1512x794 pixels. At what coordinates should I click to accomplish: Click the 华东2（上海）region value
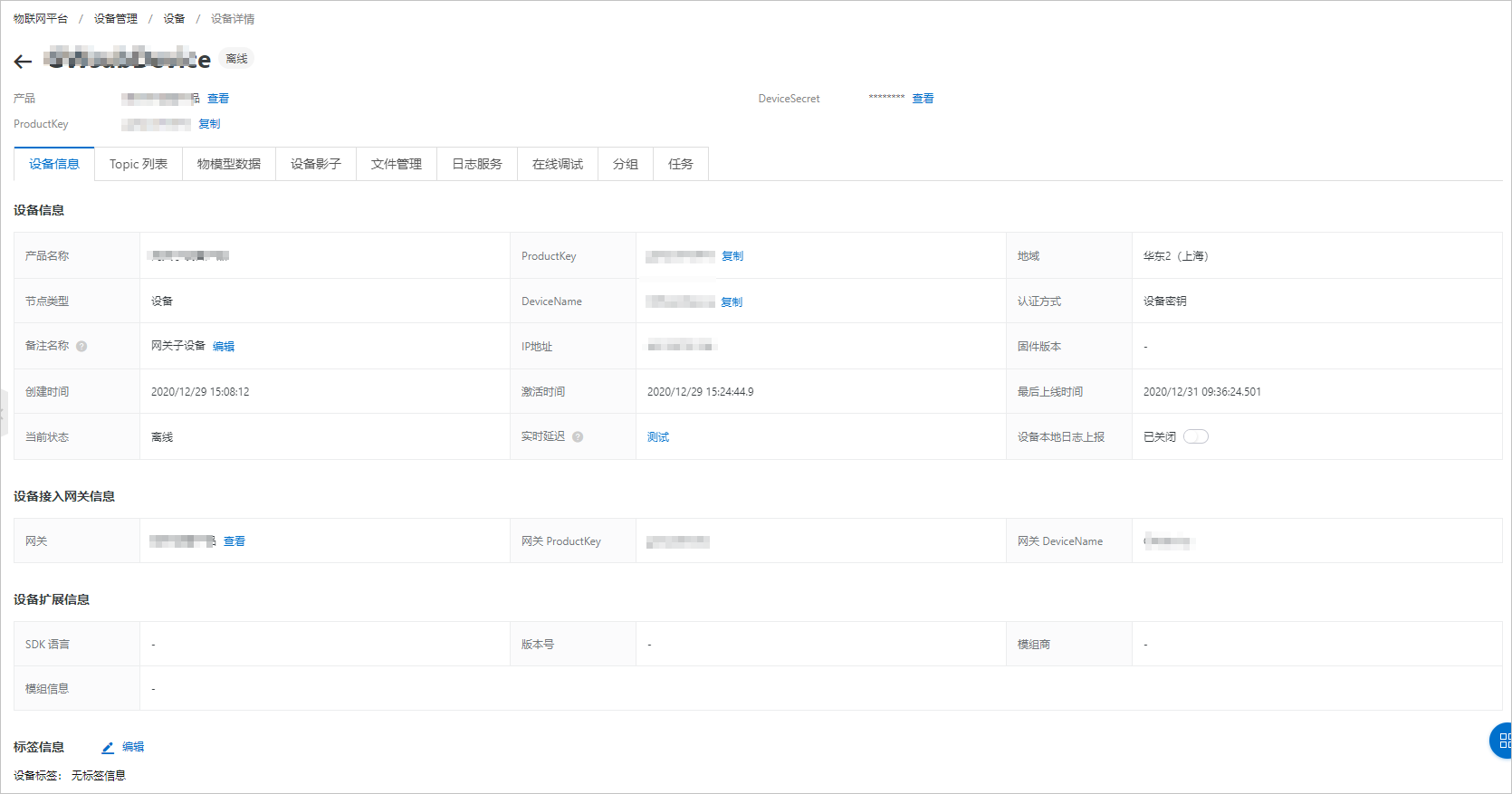click(x=1176, y=256)
